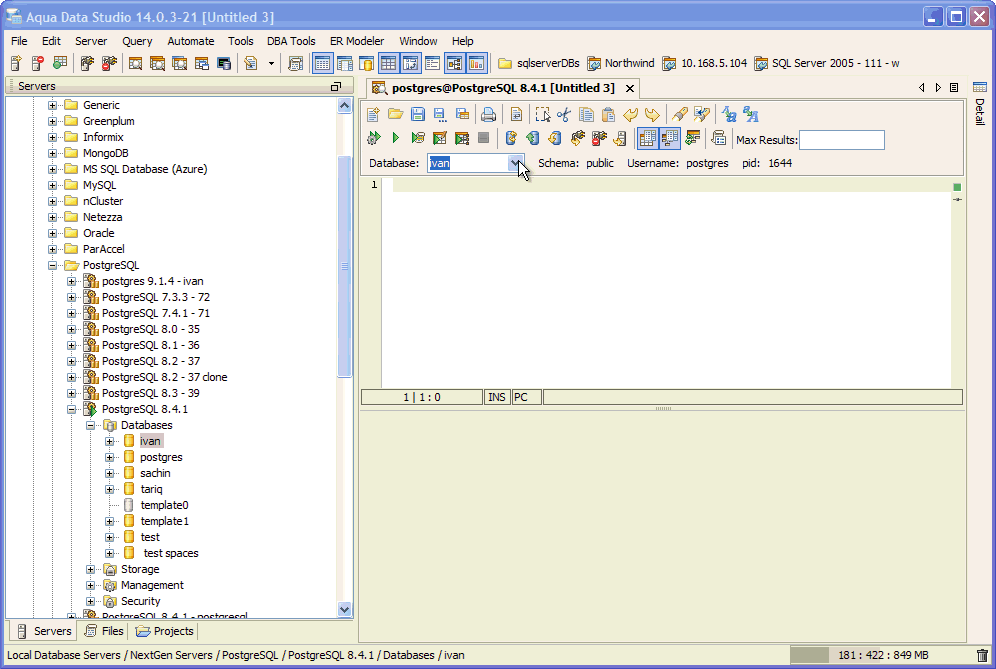
Task: Click the find and replace icon
Action: point(702,114)
